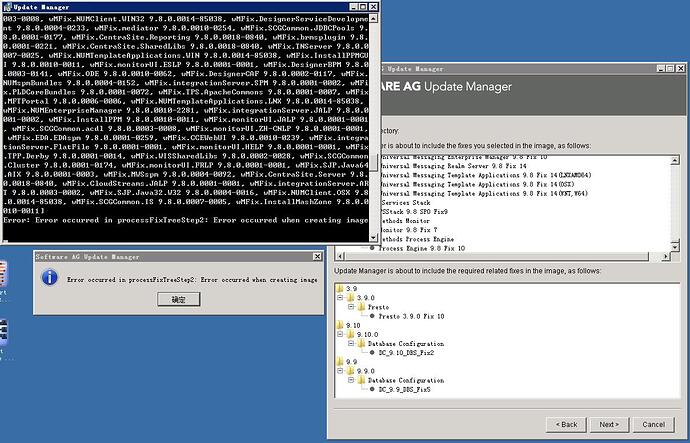Image resolution: width=690 pixels, height=443 pixels.
Task: Click the blue information icon in the error dialog
Action: 49,278
